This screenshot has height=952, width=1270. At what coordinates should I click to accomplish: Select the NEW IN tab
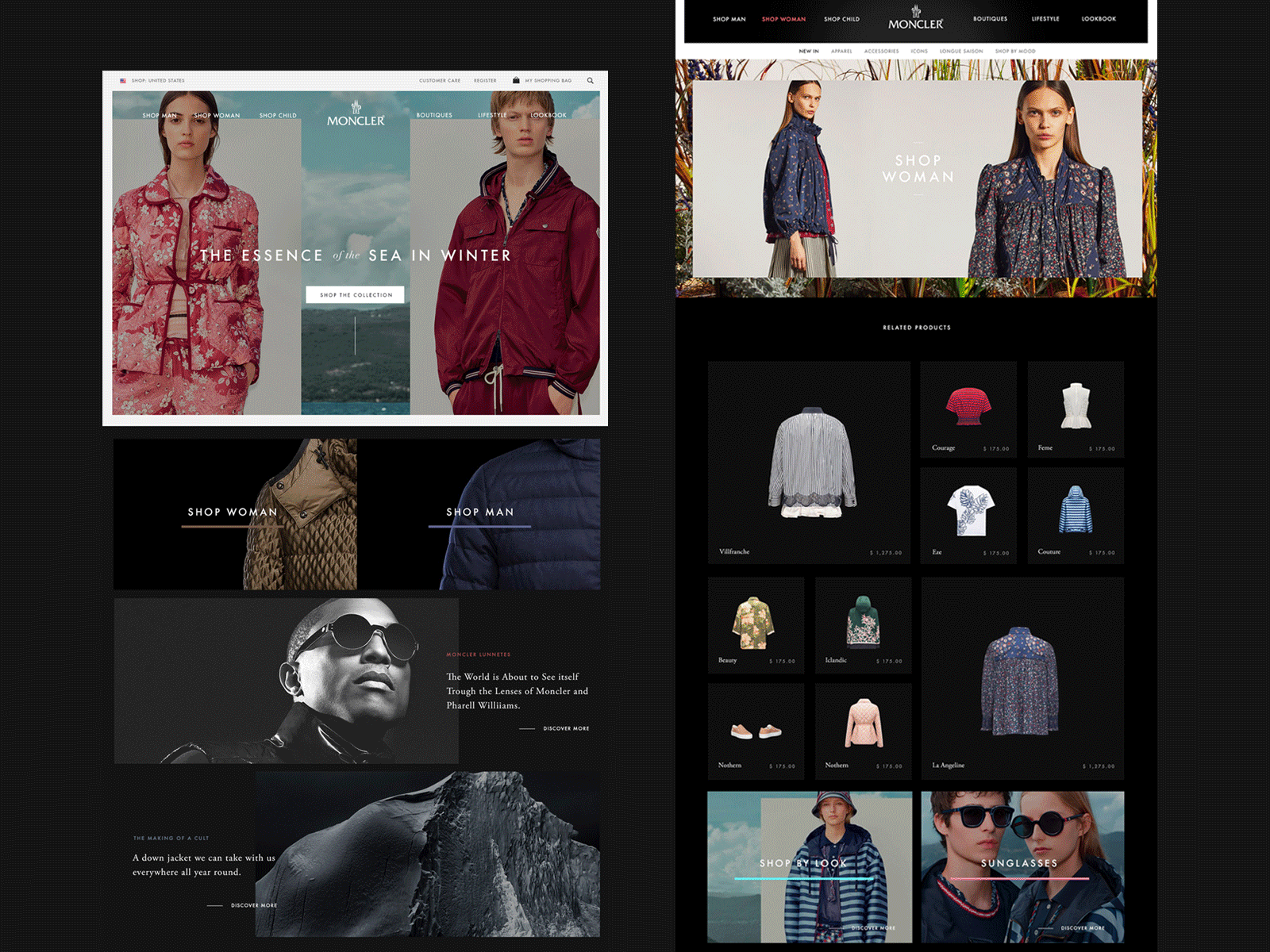pos(808,50)
